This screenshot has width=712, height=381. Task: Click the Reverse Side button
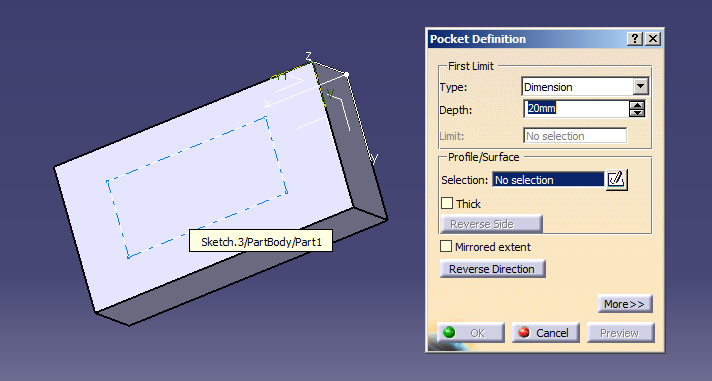[x=491, y=224]
